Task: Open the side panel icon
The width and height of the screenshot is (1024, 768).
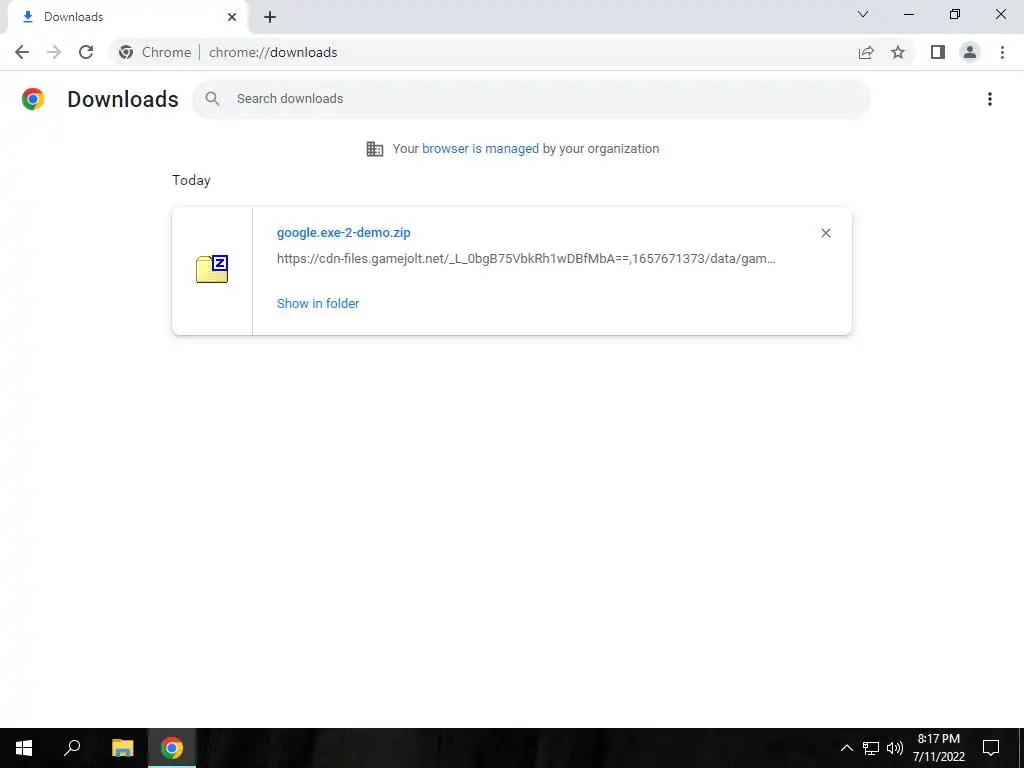Action: [938, 52]
